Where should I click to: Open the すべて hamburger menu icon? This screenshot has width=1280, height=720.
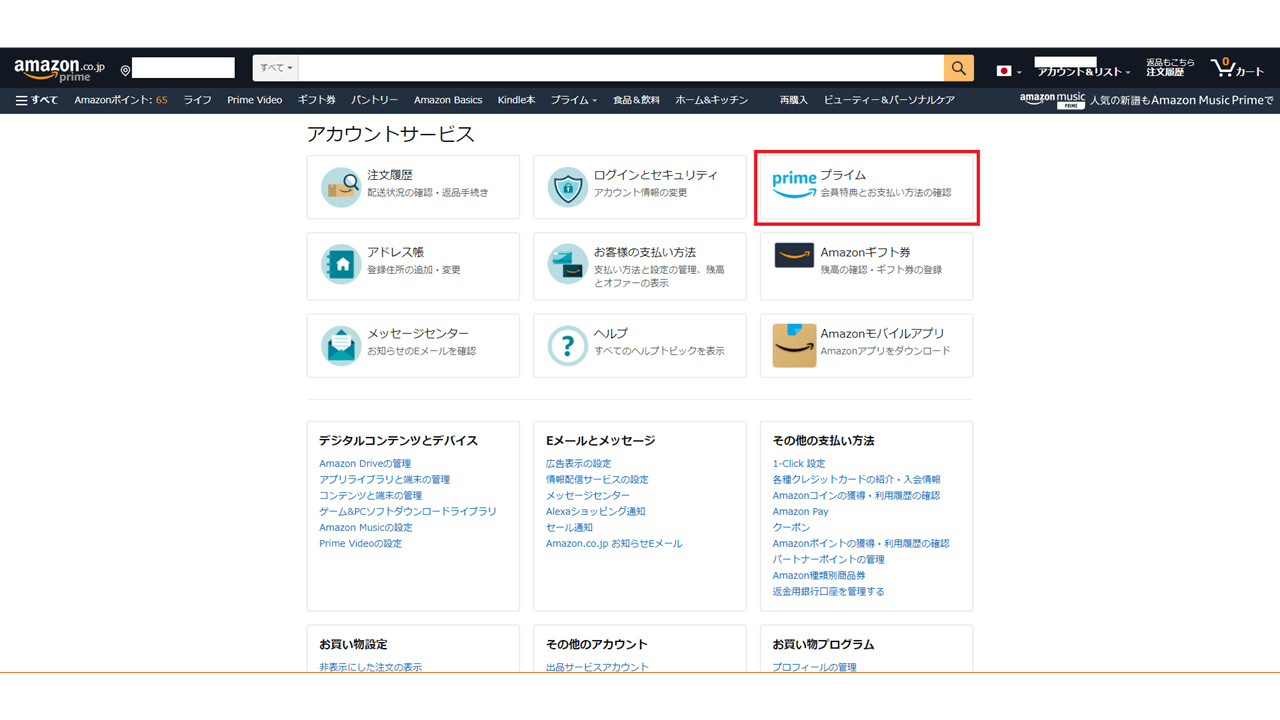point(20,99)
